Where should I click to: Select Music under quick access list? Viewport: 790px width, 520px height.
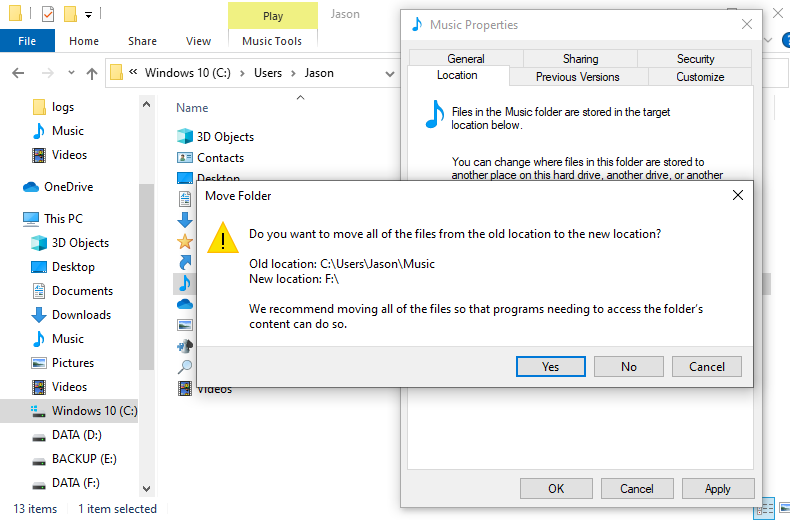pos(68,131)
